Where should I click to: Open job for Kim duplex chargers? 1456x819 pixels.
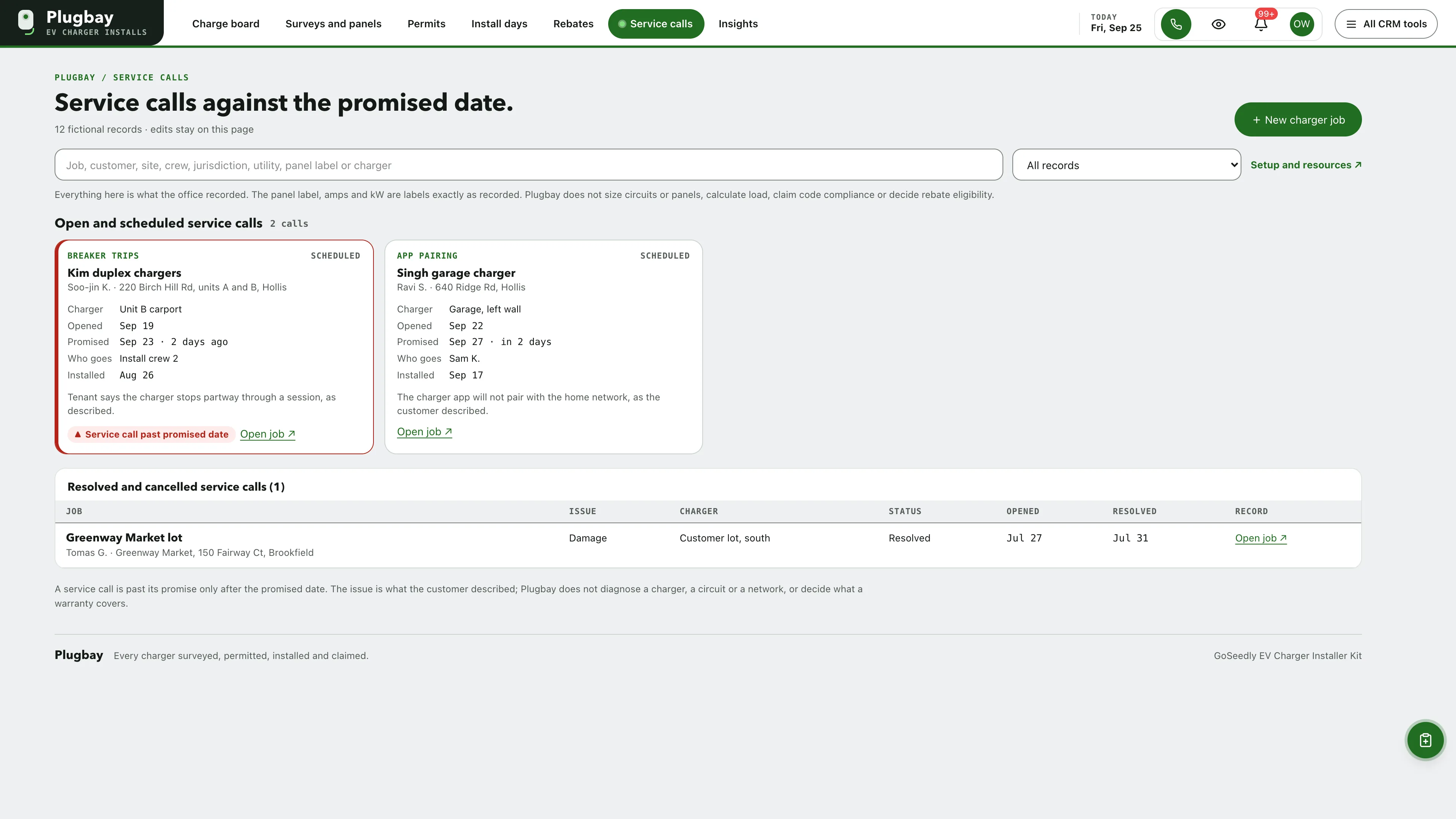coord(267,434)
